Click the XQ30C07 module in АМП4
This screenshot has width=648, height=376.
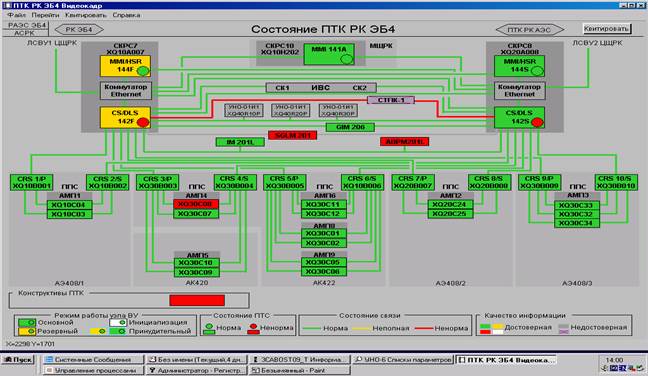tap(195, 214)
